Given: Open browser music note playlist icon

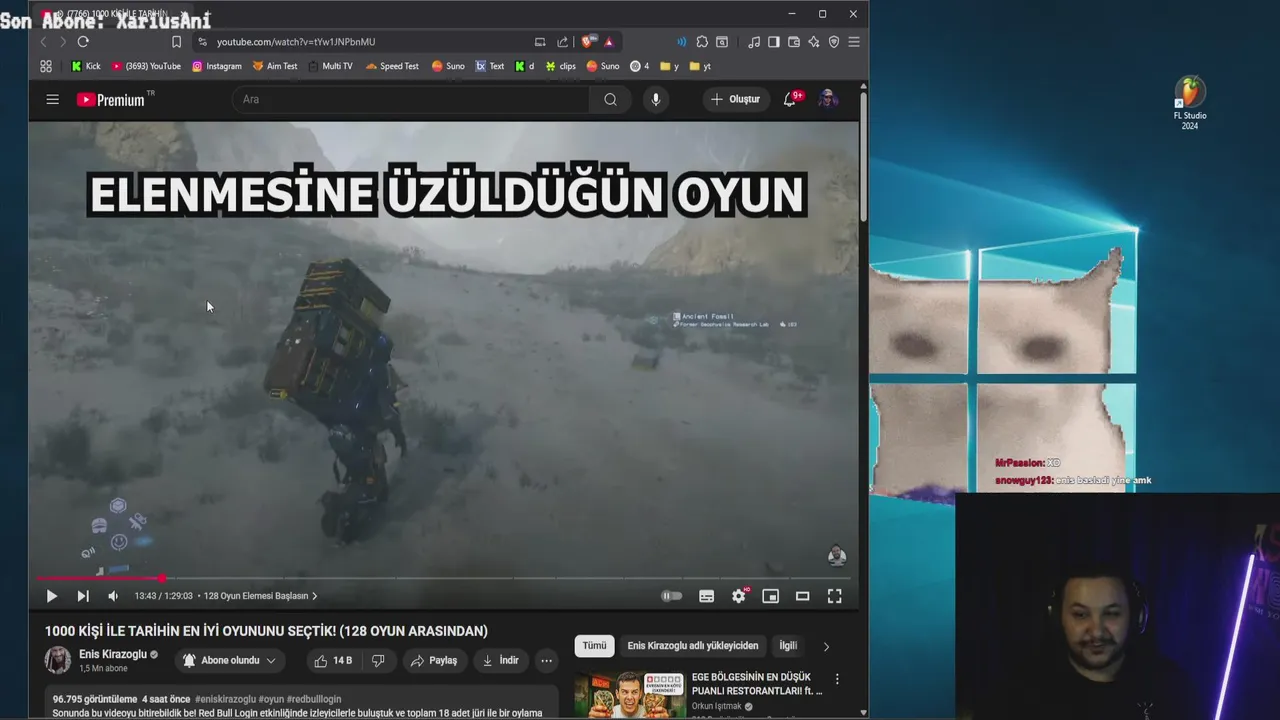Looking at the screenshot, I should tap(754, 42).
